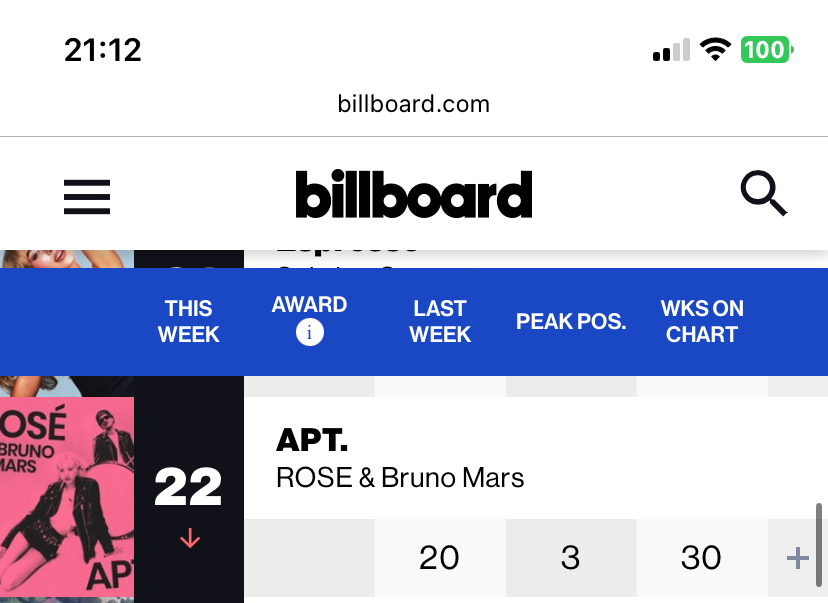
Task: Tap the cellular signal bars icon
Action: [671, 50]
